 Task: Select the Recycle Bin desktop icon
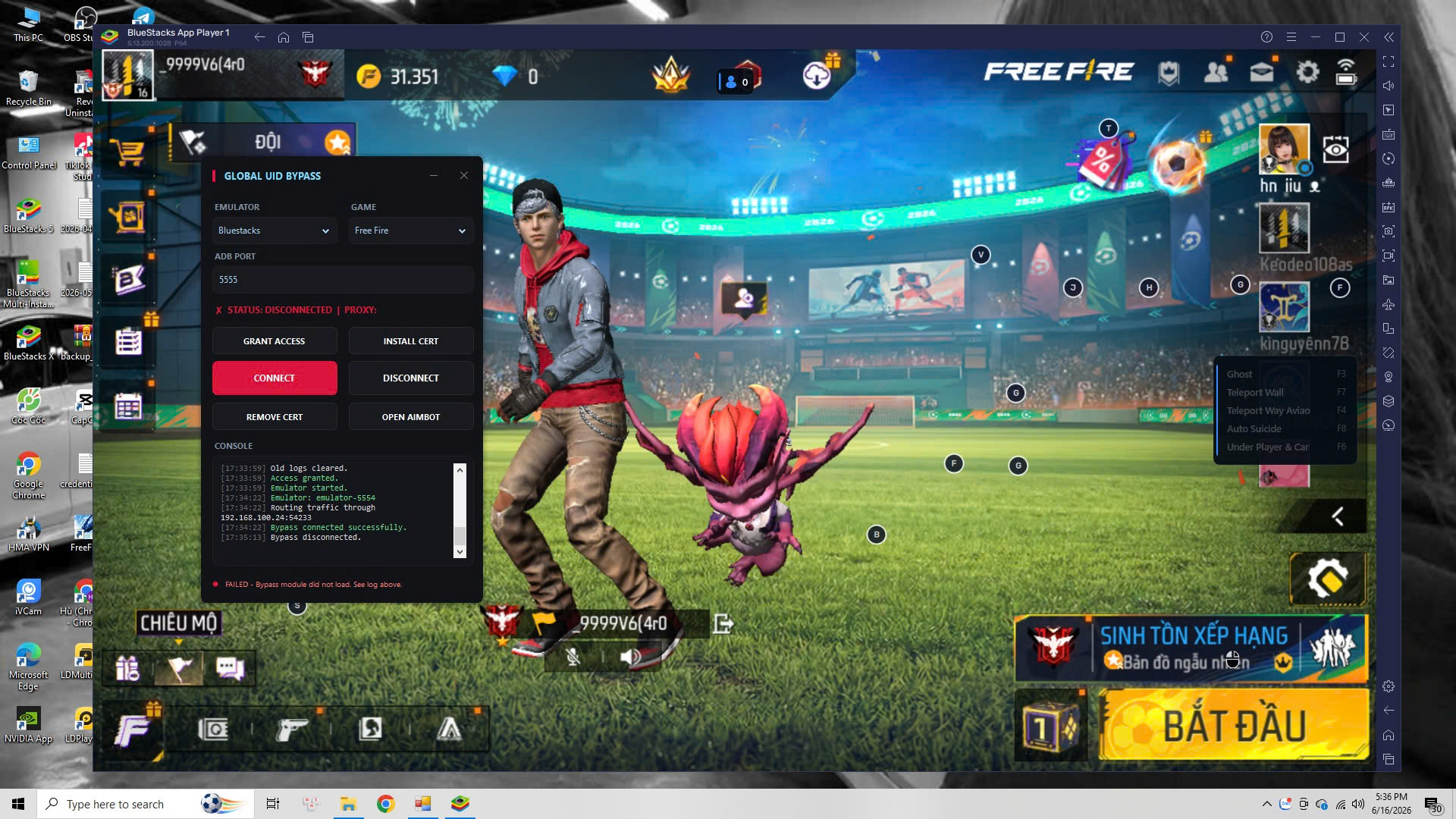click(x=28, y=88)
